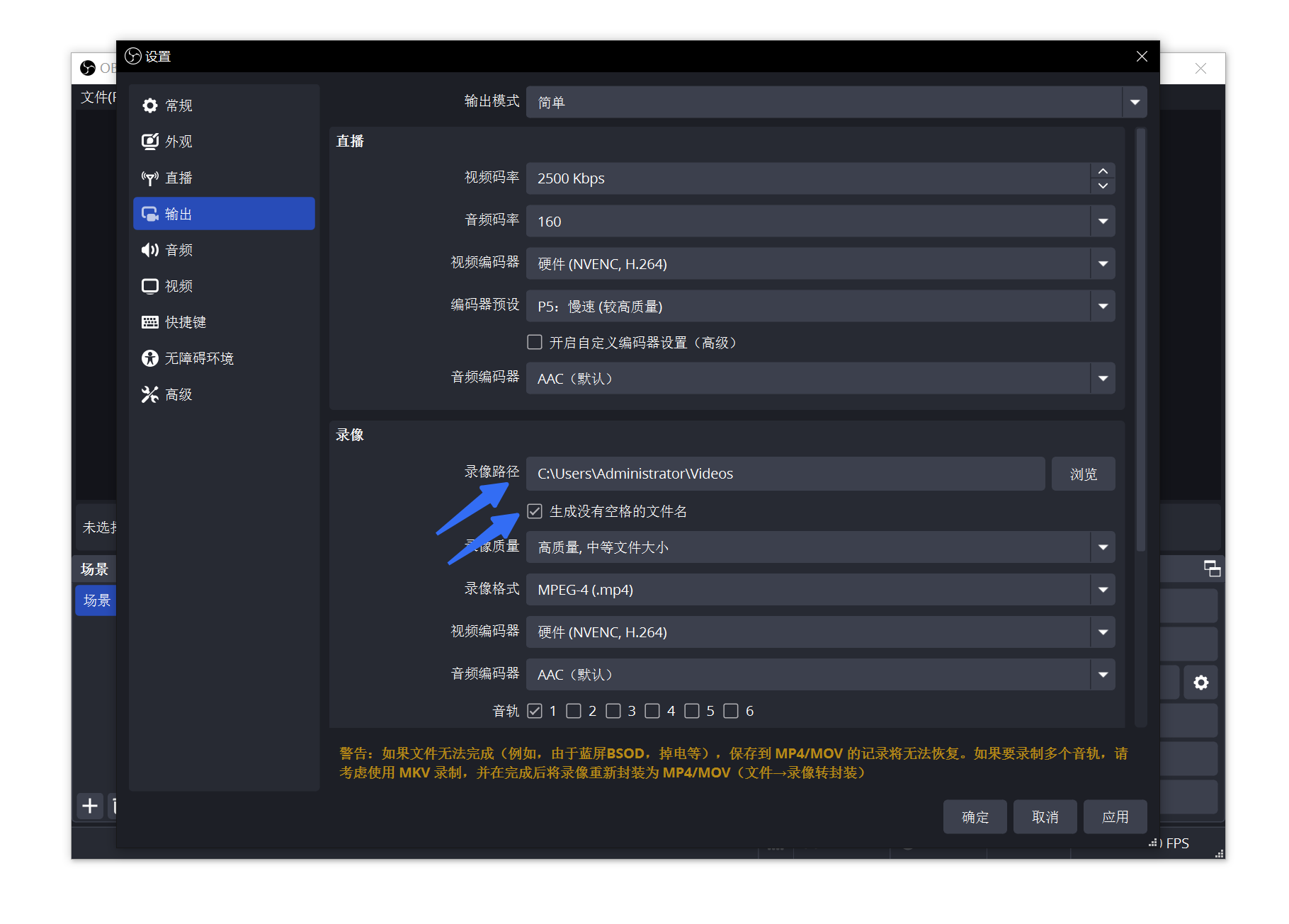Click the 视频 monitor icon

click(x=150, y=286)
